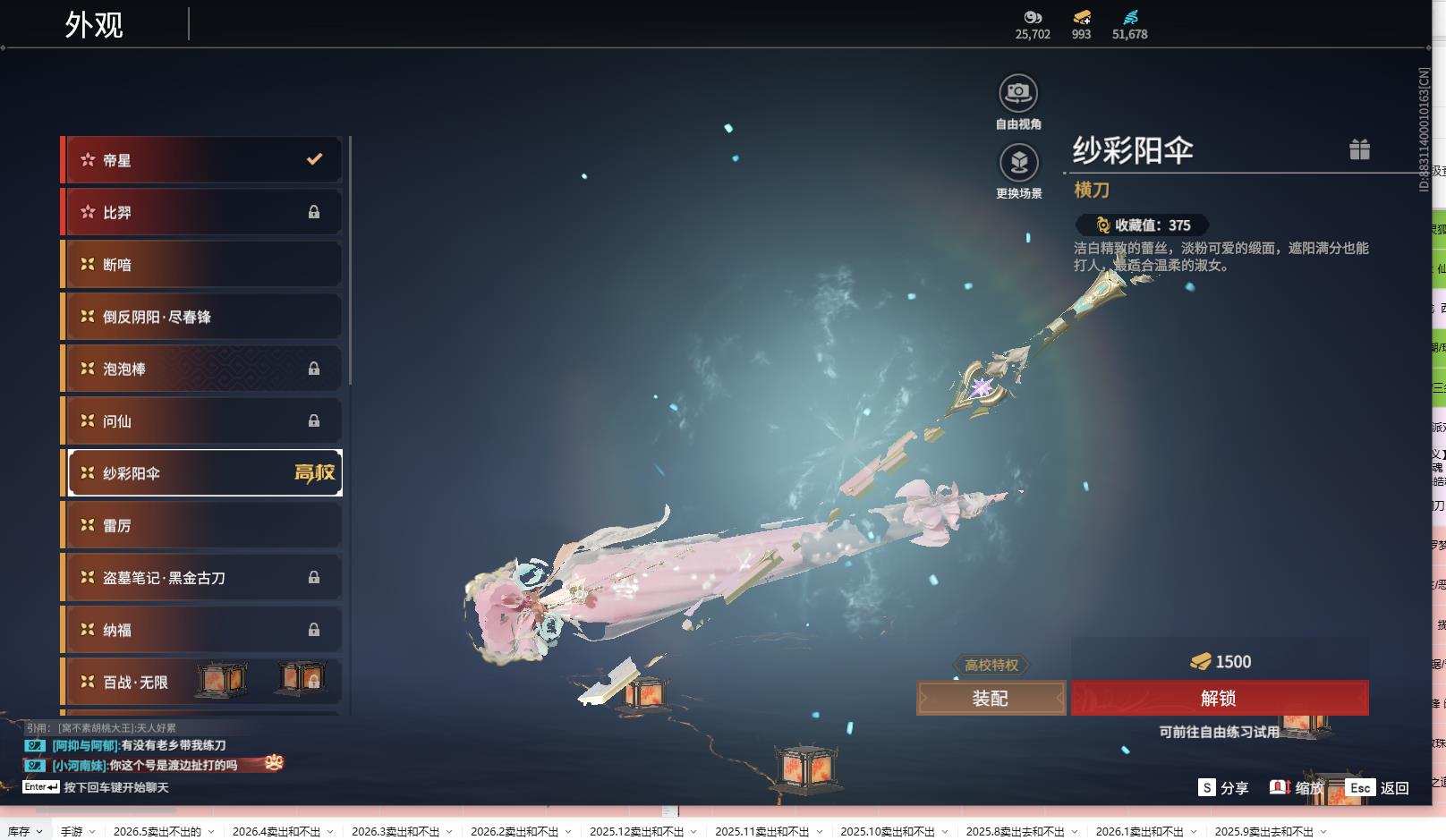Viewport: 1446px width, 840px height.
Task: Click the emoji sticker at end of 小河南妹 message
Action: (x=274, y=763)
